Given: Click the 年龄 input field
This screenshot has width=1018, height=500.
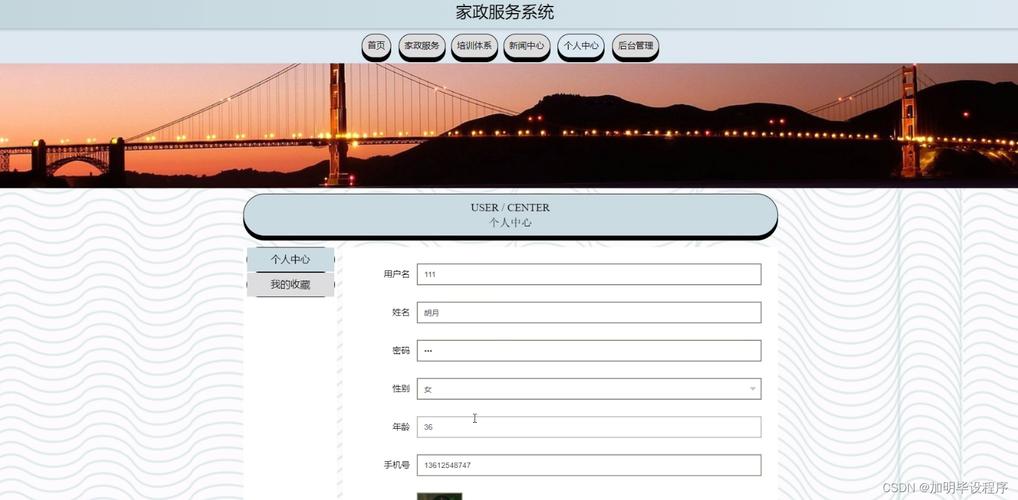Looking at the screenshot, I should pyautogui.click(x=588, y=427).
